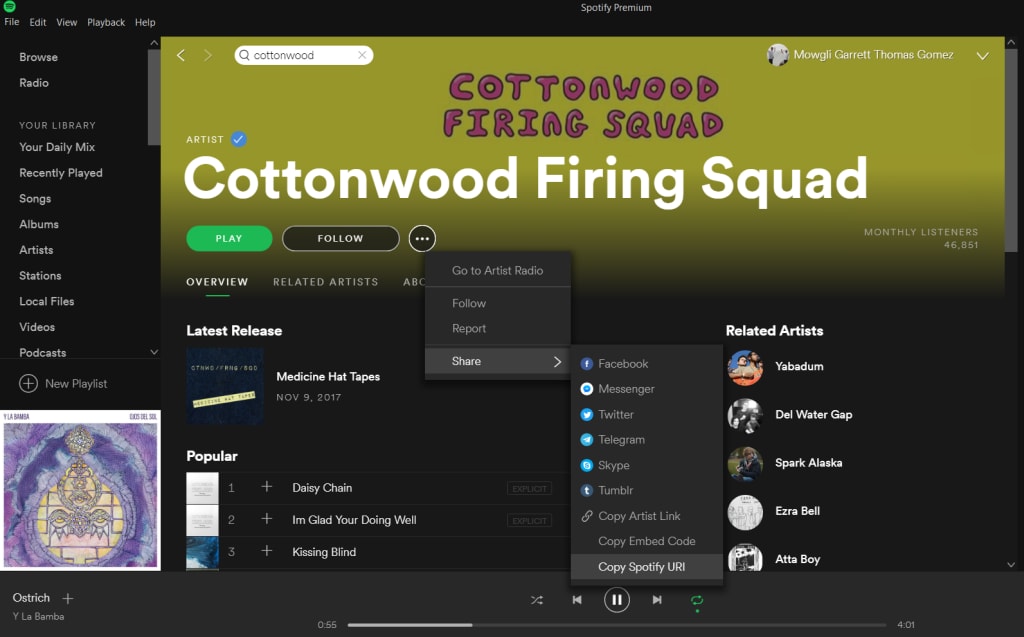Image resolution: width=1024 pixels, height=637 pixels.
Task: Click the cottonwood search field
Action: click(x=304, y=55)
